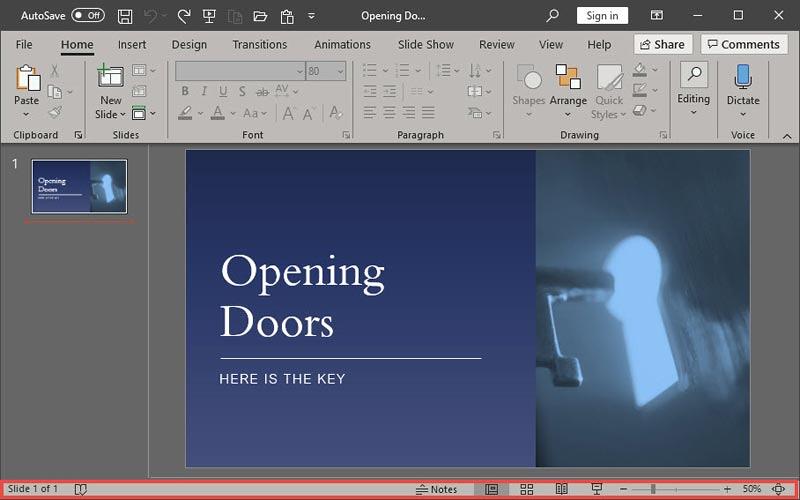
Task: Click the Clear All Formatting icon
Action: [x=336, y=113]
